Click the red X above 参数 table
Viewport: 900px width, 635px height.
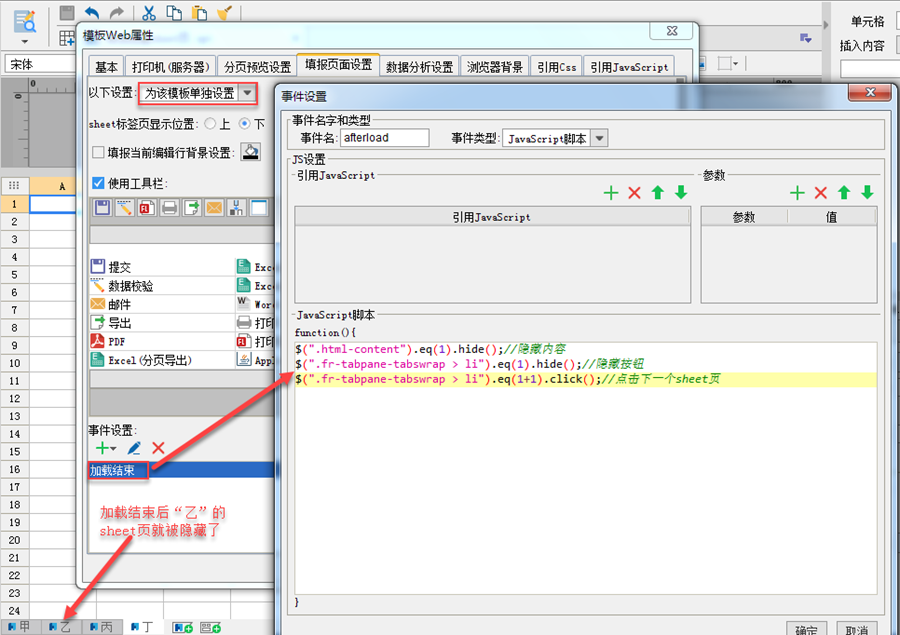click(821, 193)
